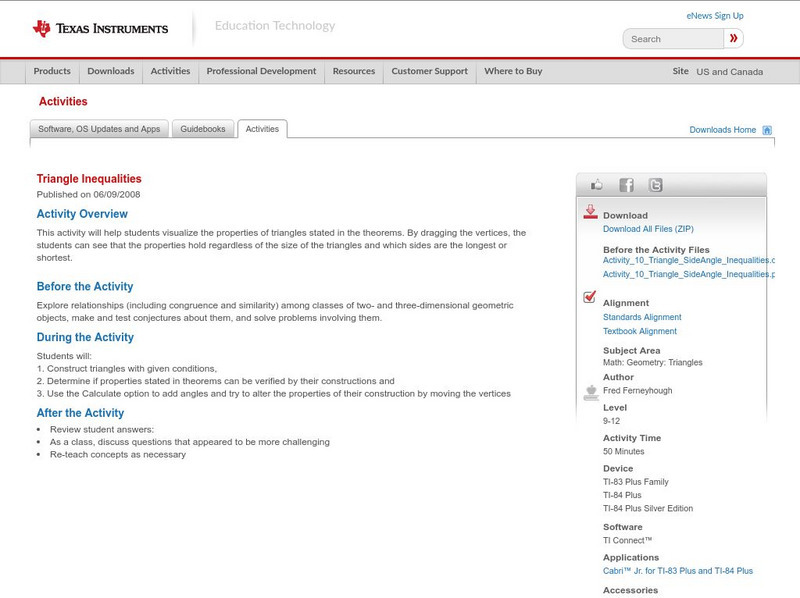
Task: Switch to the Guidebooks tab
Action: click(203, 129)
